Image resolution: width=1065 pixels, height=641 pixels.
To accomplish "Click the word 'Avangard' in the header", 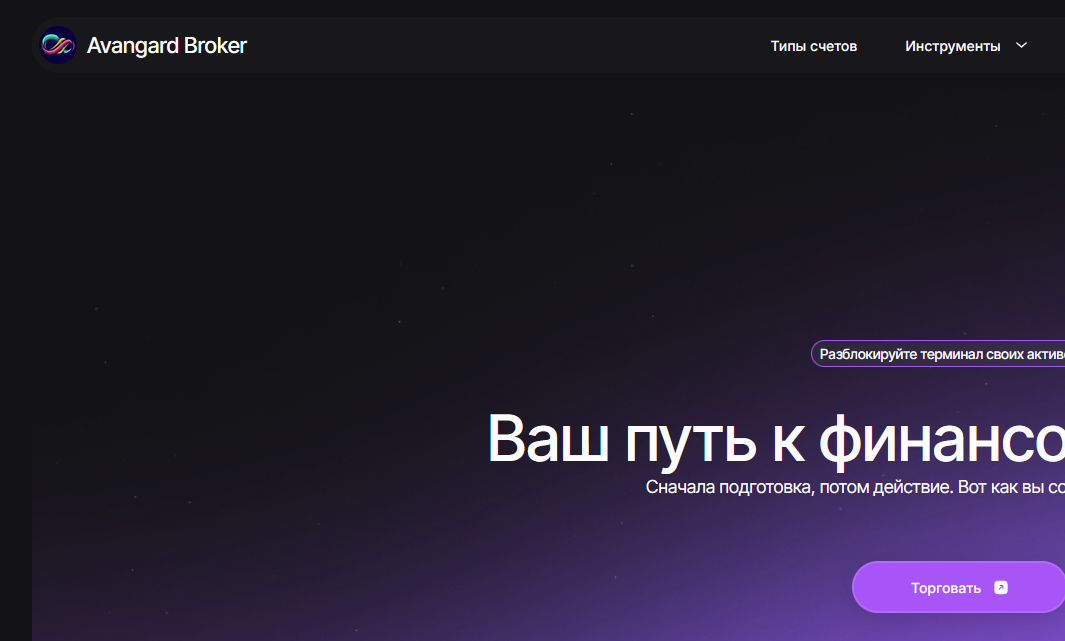I will pos(133,45).
